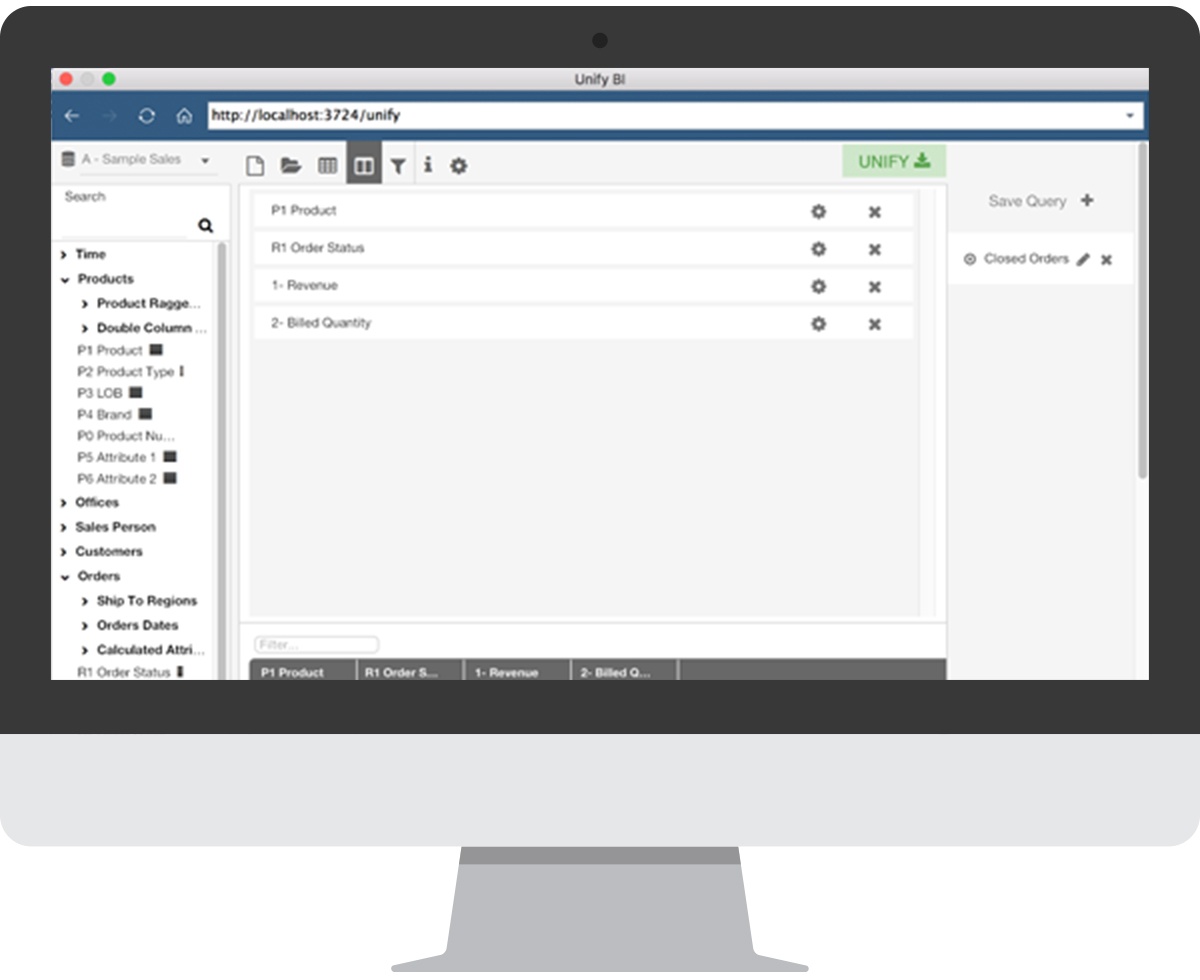The width and height of the screenshot is (1200, 980).
Task: Focus the Search input field
Action: pyautogui.click(x=125, y=225)
